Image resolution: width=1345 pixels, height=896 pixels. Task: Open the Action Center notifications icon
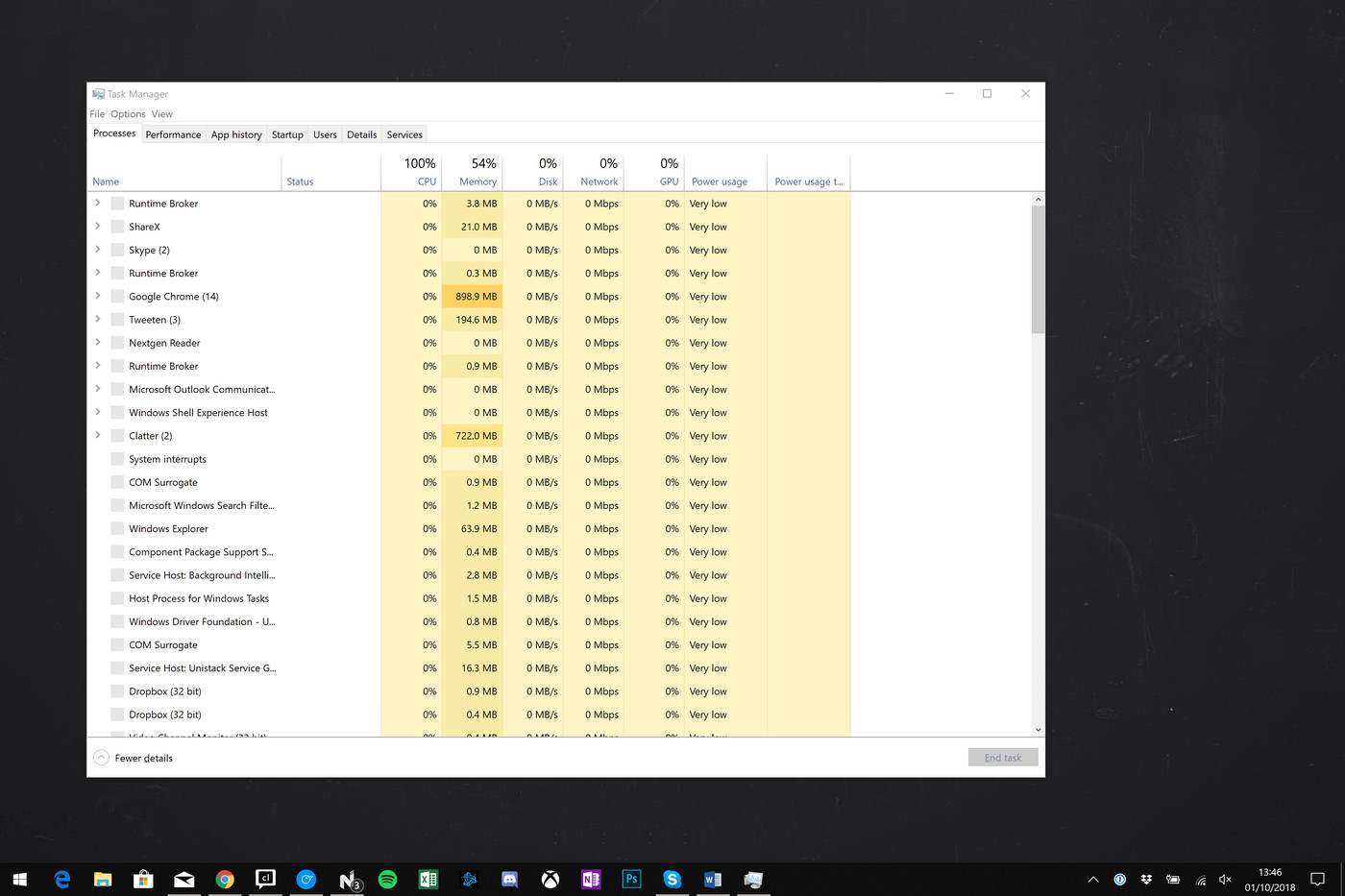1317,879
